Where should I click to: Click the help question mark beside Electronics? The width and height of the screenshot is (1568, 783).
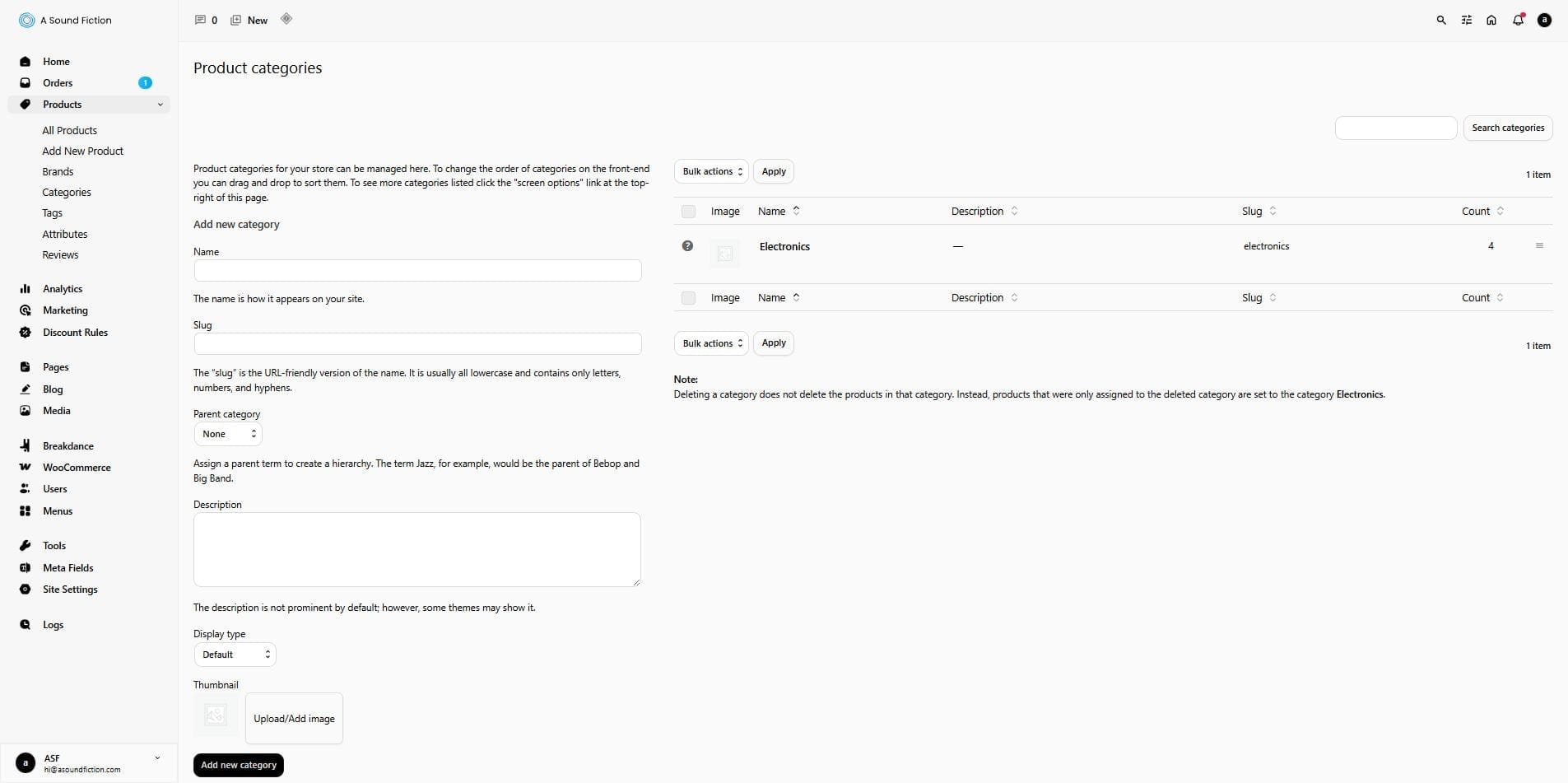tap(687, 246)
